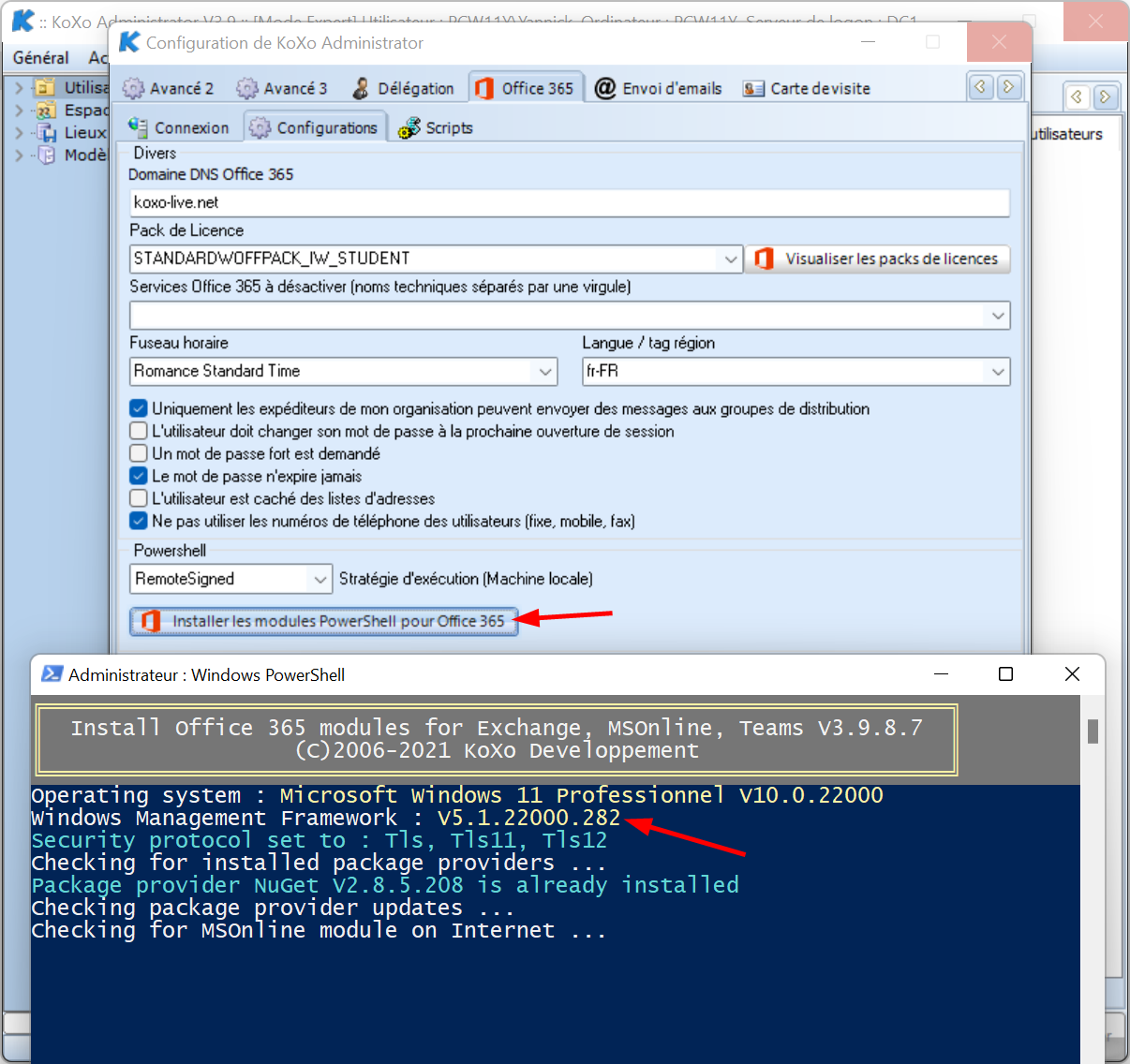This screenshot has width=1130, height=1064.
Task: Click the Domaine DNS Office 365 field
Action: click(570, 202)
